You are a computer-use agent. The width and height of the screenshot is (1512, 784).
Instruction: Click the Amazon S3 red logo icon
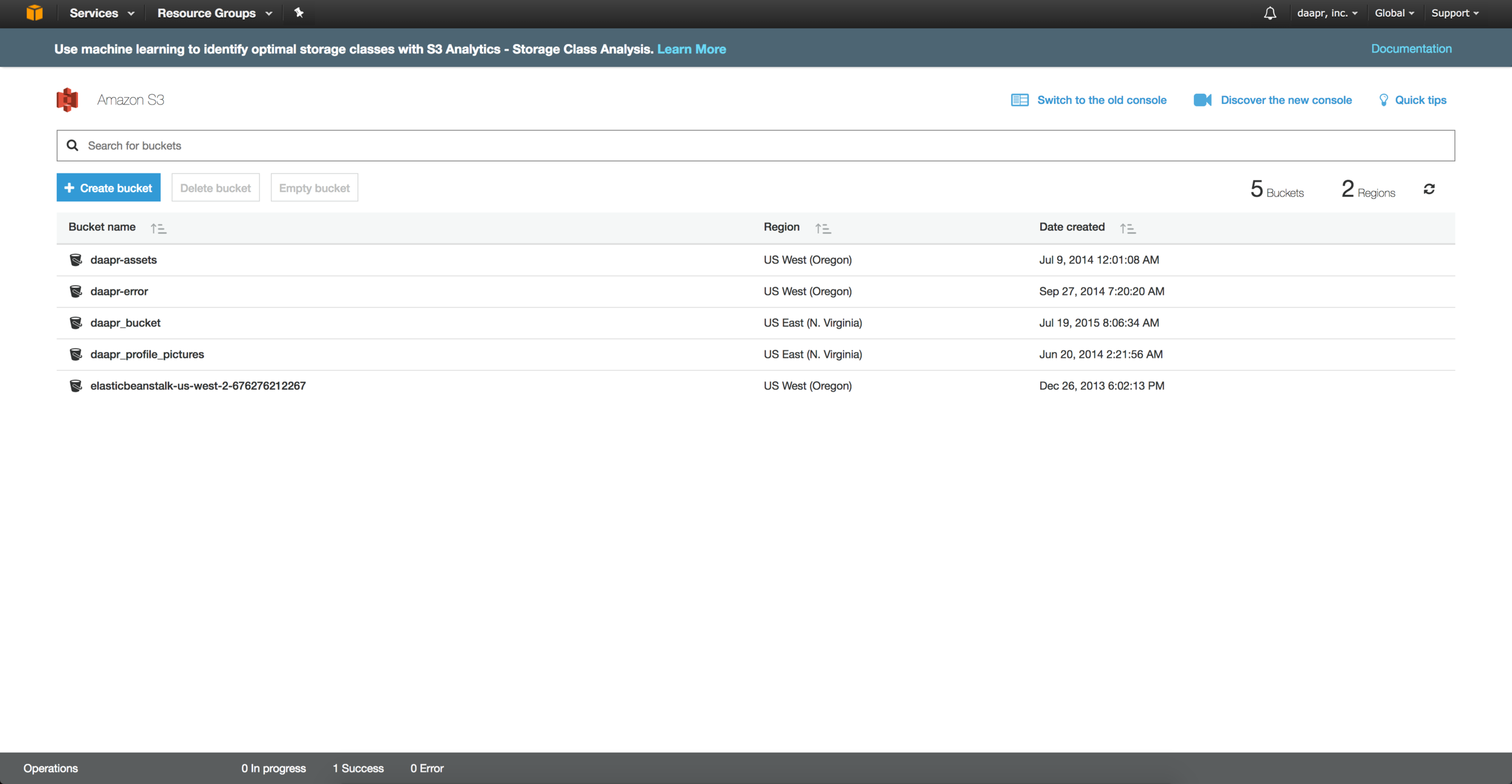(67, 100)
